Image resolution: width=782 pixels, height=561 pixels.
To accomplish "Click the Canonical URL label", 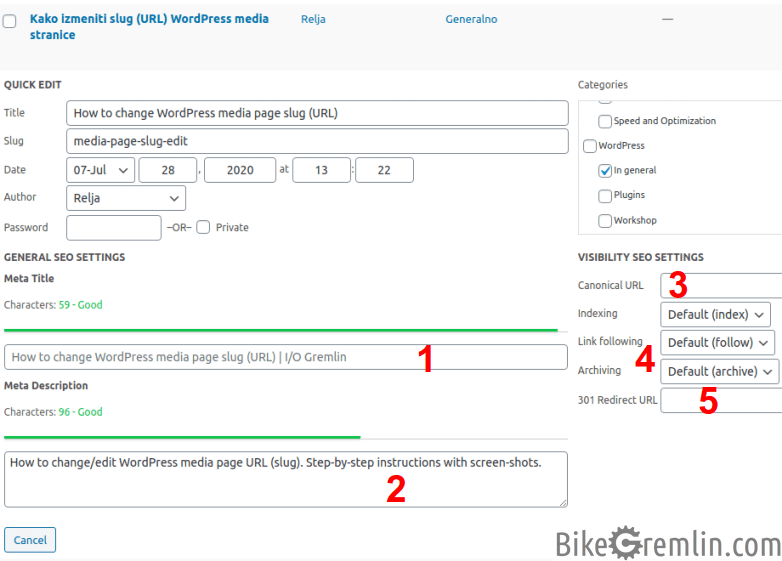I will click(x=610, y=285).
